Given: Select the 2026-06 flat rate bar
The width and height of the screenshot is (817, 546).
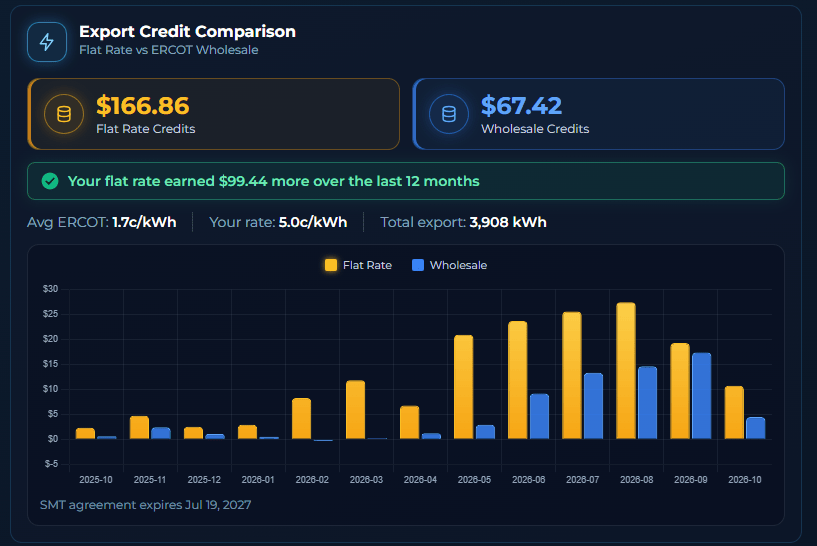Looking at the screenshot, I should (x=518, y=380).
